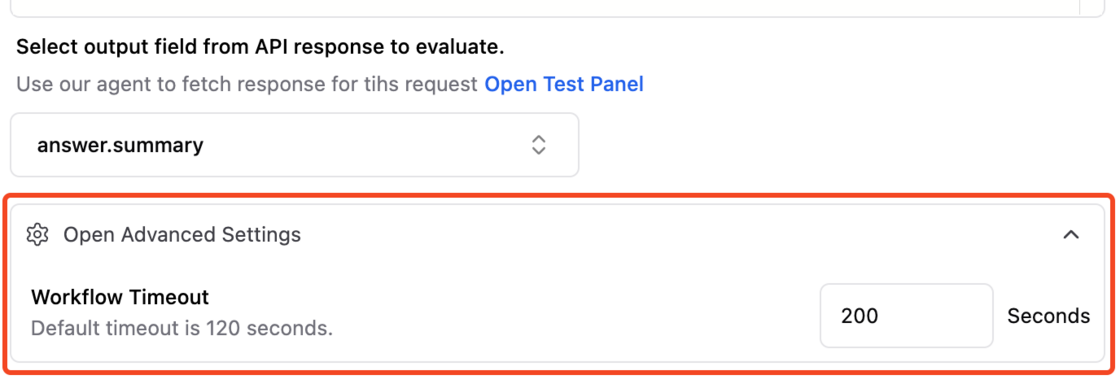This screenshot has width=1120, height=384.
Task: Click the Open Advanced Settings label
Action: click(x=182, y=234)
